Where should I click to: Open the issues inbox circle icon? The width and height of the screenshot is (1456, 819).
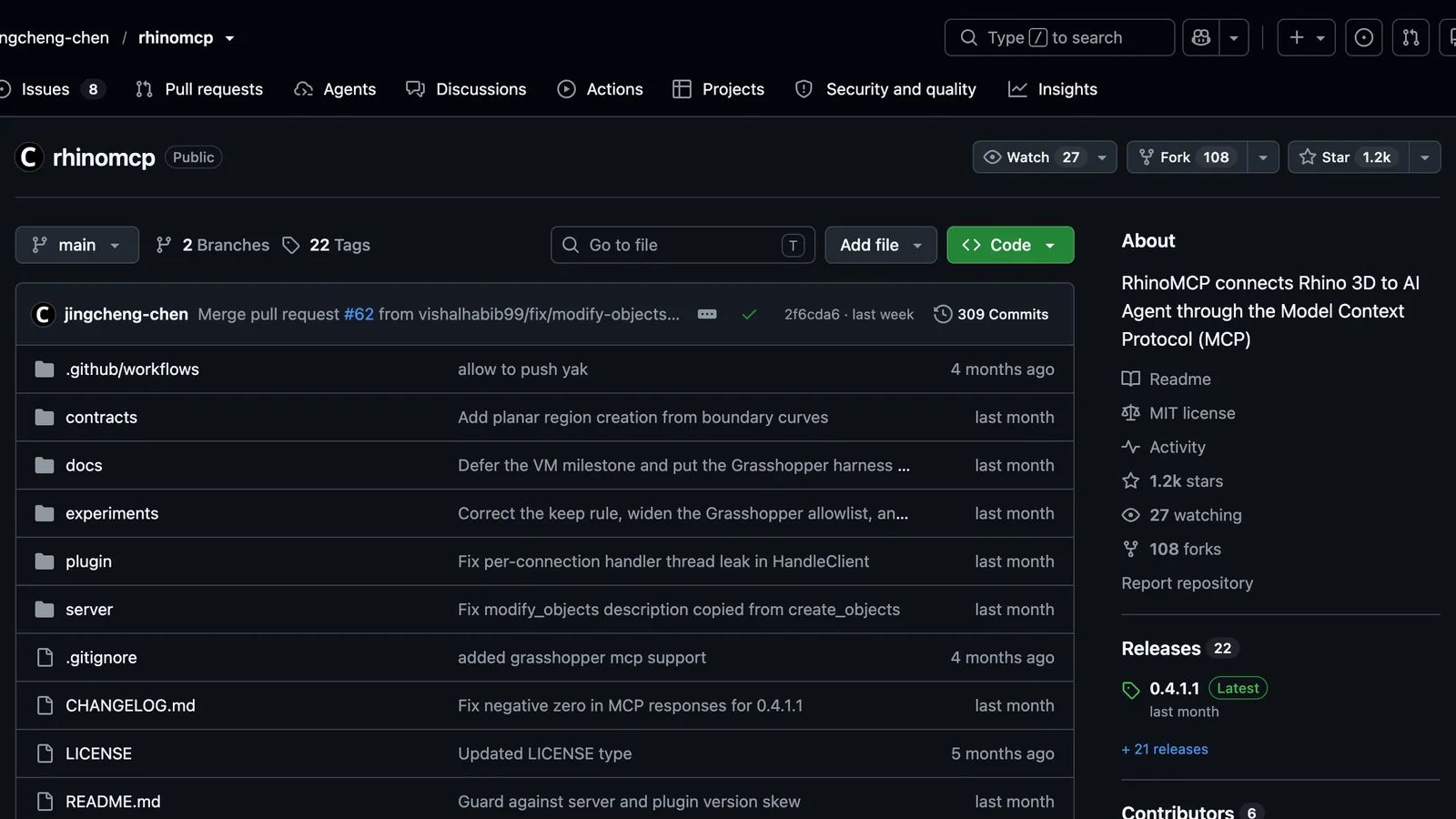pos(1363,37)
